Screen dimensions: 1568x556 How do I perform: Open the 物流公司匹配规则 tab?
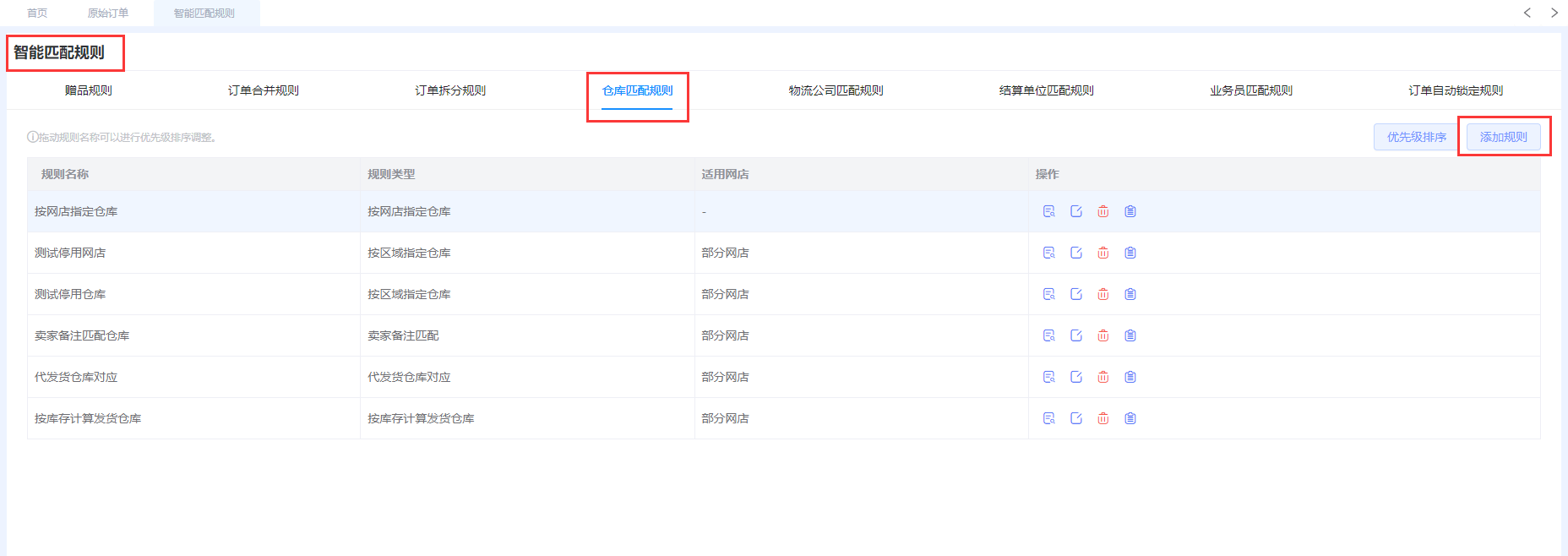click(836, 90)
